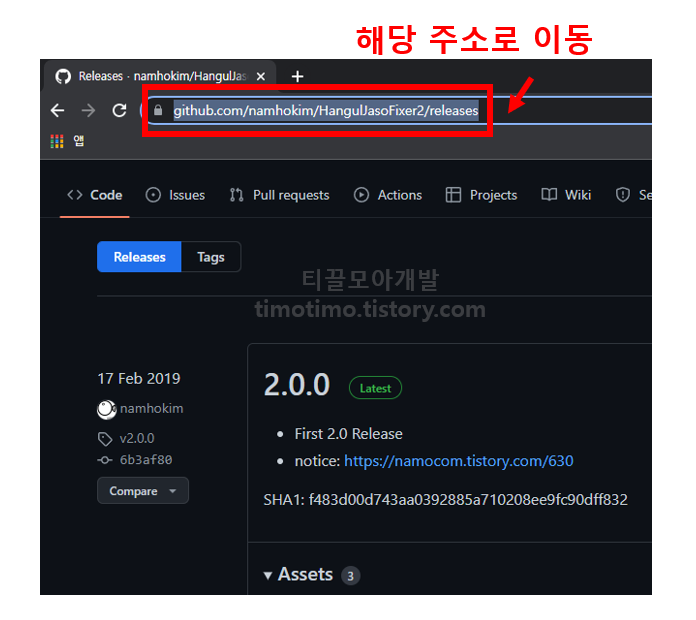Click the 17 Feb 2019 date text

(x=139, y=379)
